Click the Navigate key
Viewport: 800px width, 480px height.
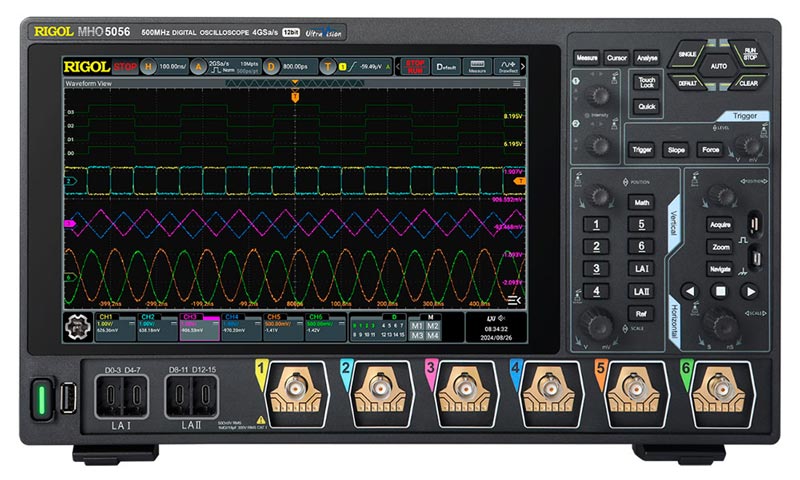720,269
